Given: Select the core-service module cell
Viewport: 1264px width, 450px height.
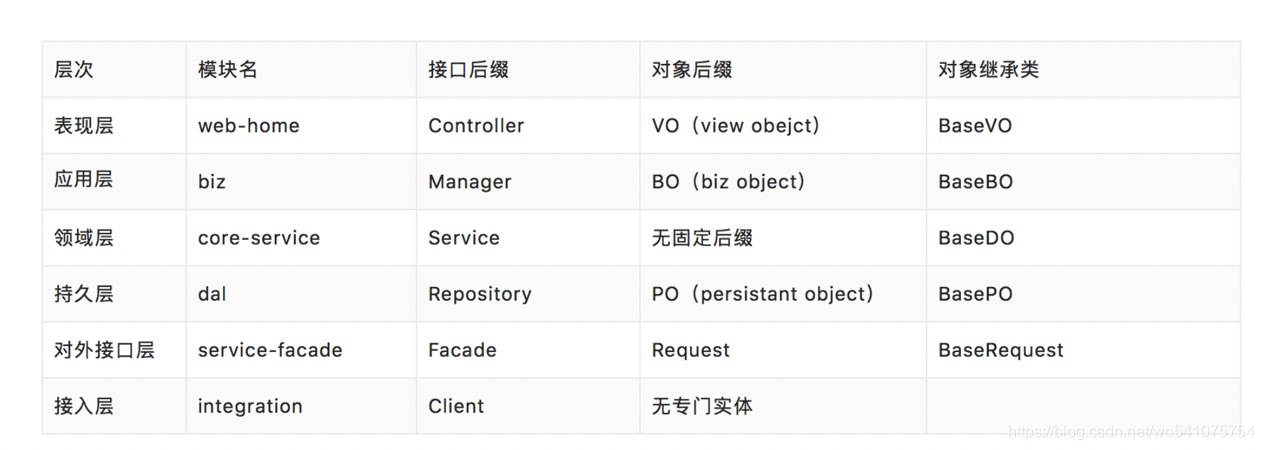Looking at the screenshot, I should point(301,238).
